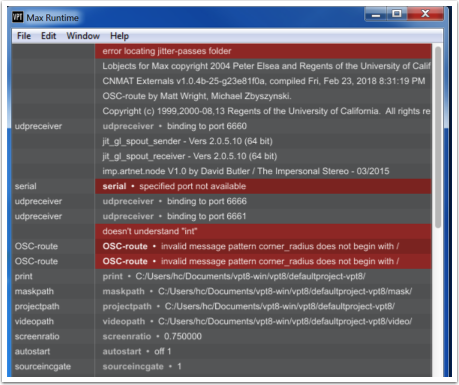Minimize the Max Runtime window
This screenshot has width=459, height=385.
tap(376, 14)
